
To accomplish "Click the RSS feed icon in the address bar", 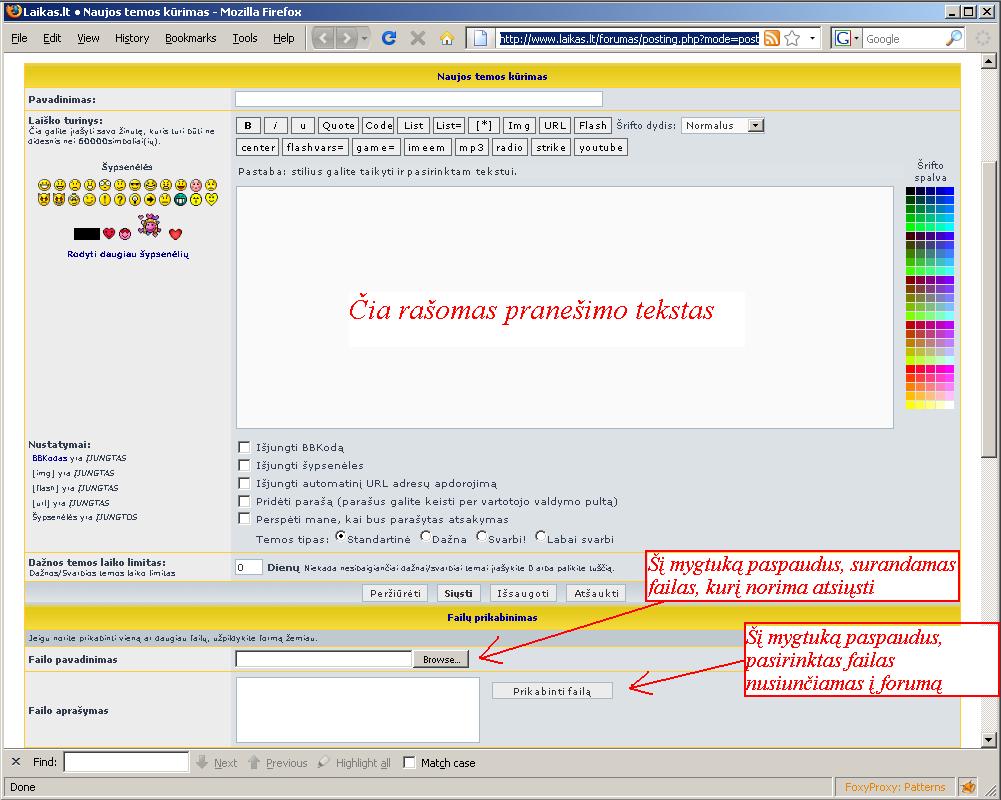I will [x=772, y=38].
